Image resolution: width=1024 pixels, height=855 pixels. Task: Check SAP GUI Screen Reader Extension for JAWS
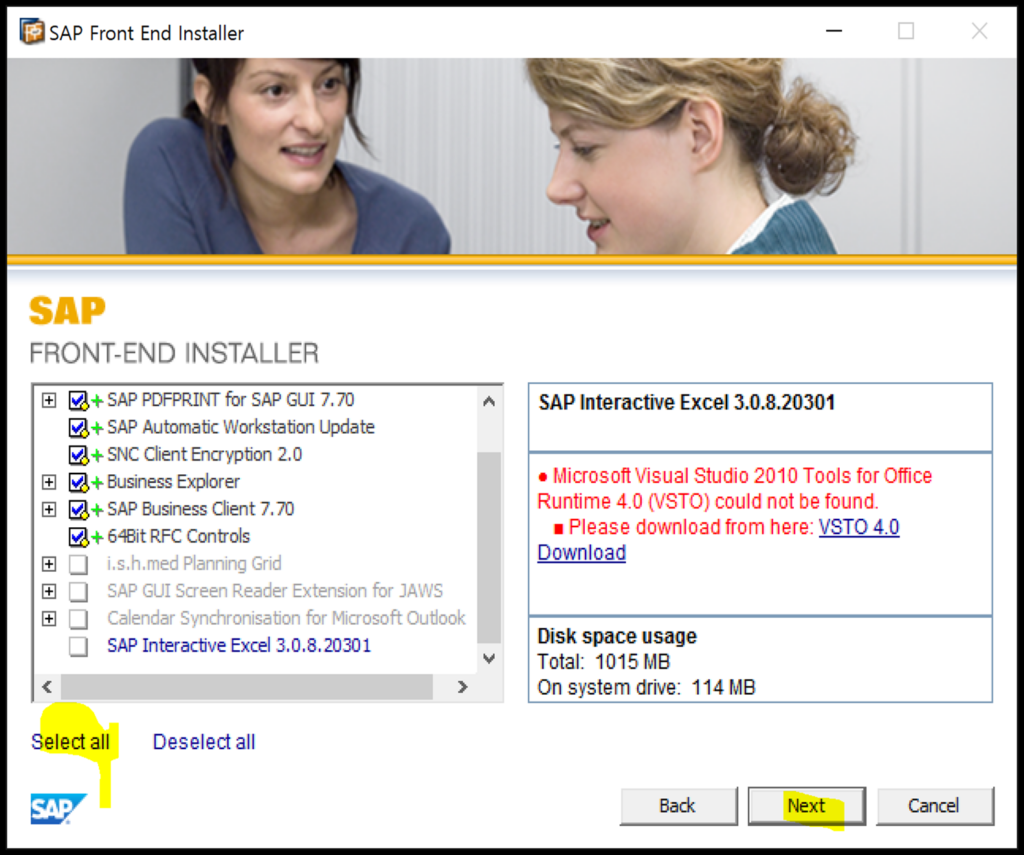tap(78, 591)
